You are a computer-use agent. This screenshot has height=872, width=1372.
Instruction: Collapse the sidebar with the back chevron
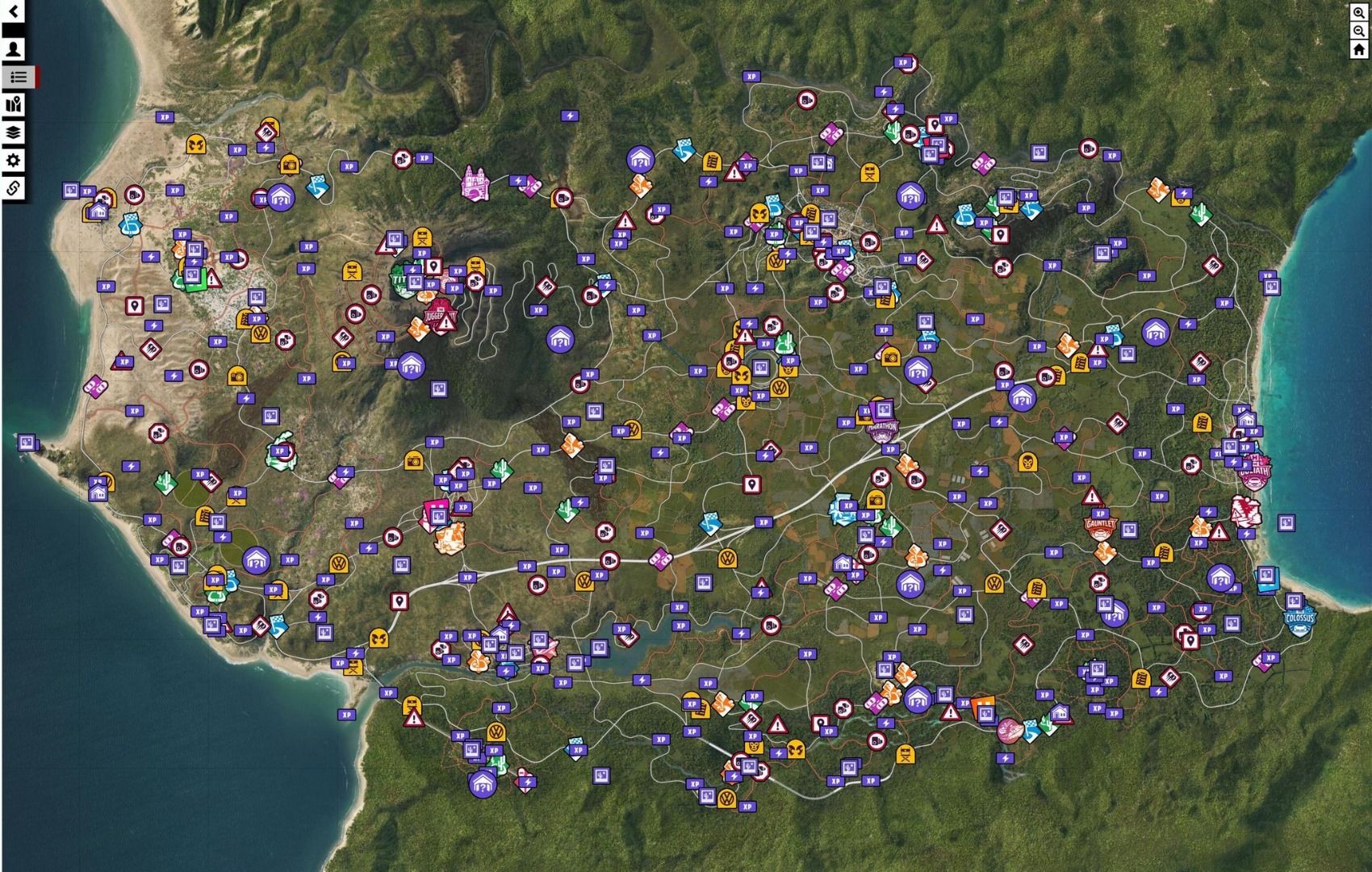point(14,12)
